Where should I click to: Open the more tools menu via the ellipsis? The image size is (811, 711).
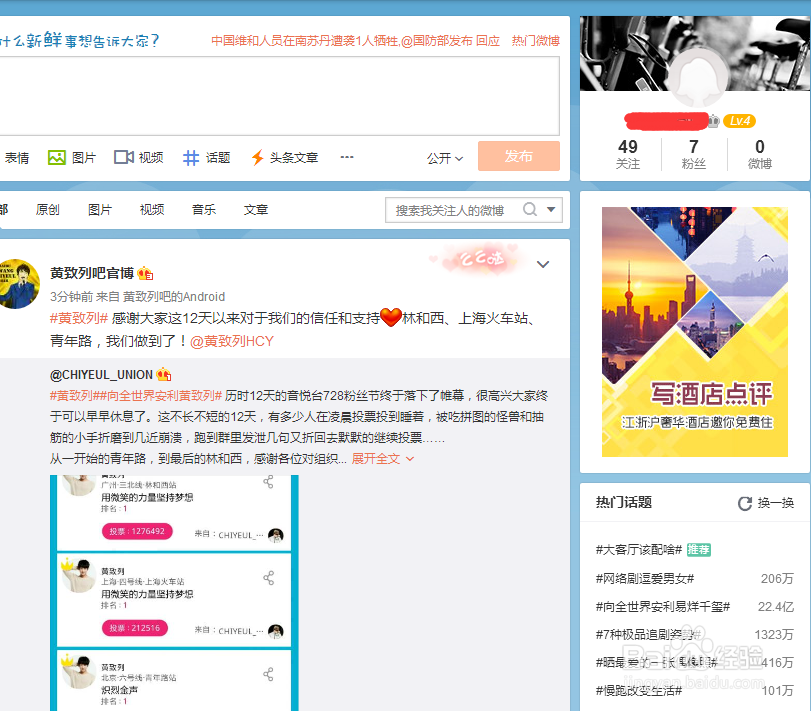(x=346, y=157)
